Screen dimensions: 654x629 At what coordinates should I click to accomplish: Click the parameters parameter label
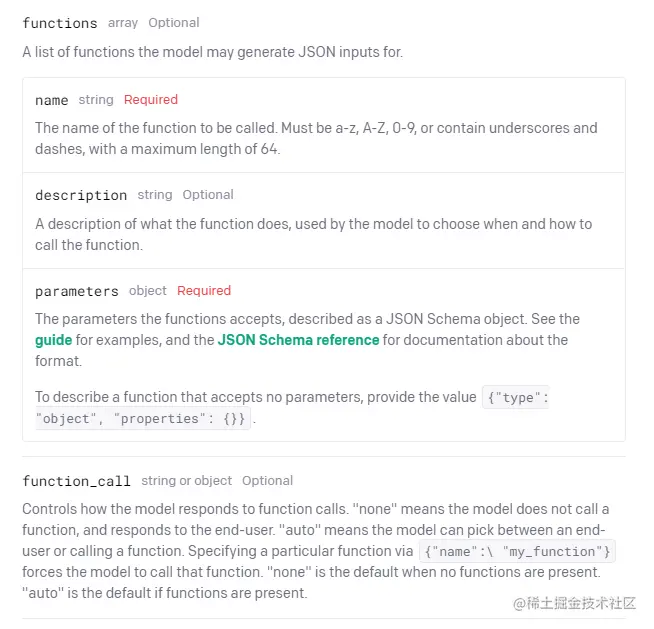tap(77, 291)
